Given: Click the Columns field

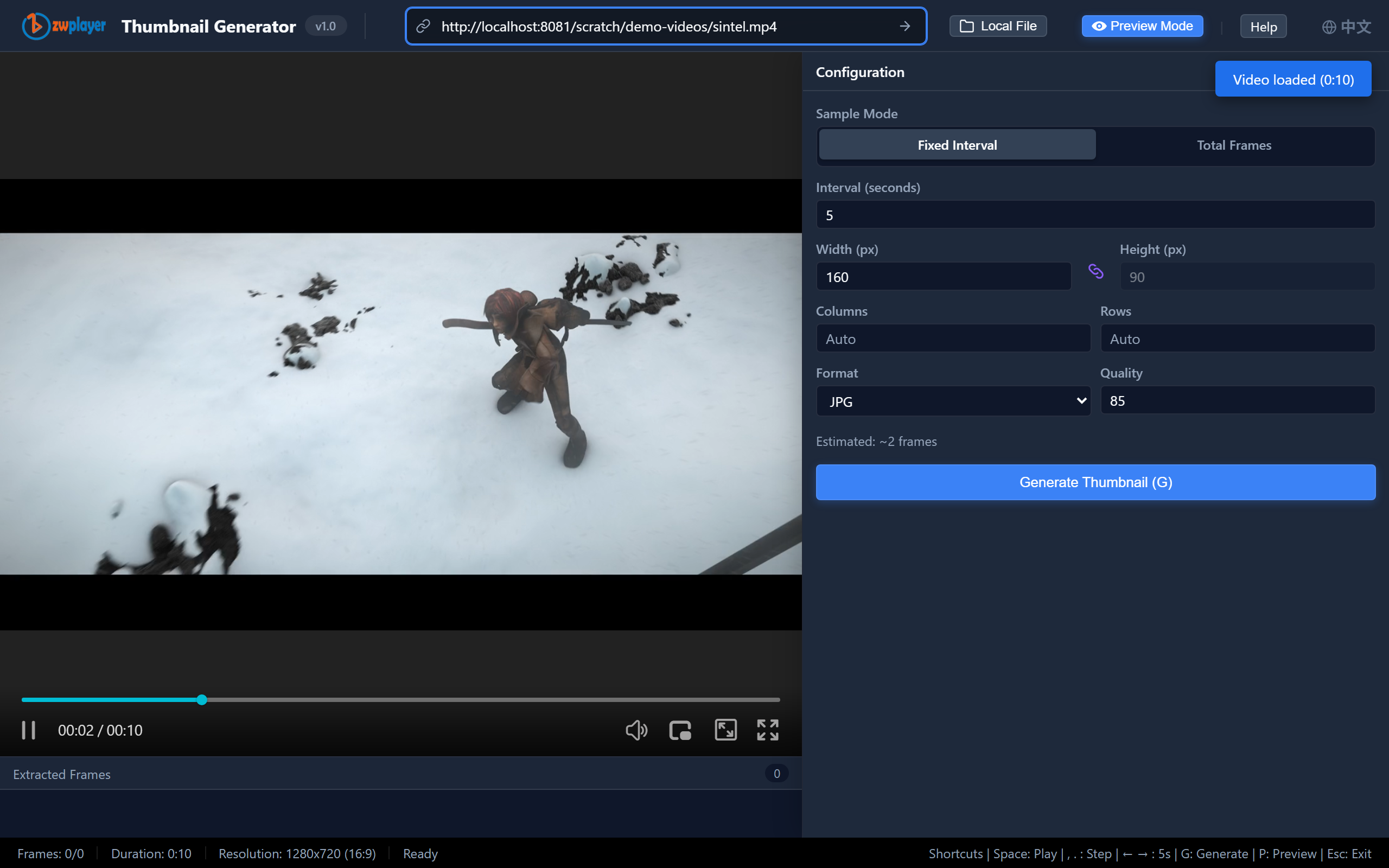Looking at the screenshot, I should click(953, 339).
